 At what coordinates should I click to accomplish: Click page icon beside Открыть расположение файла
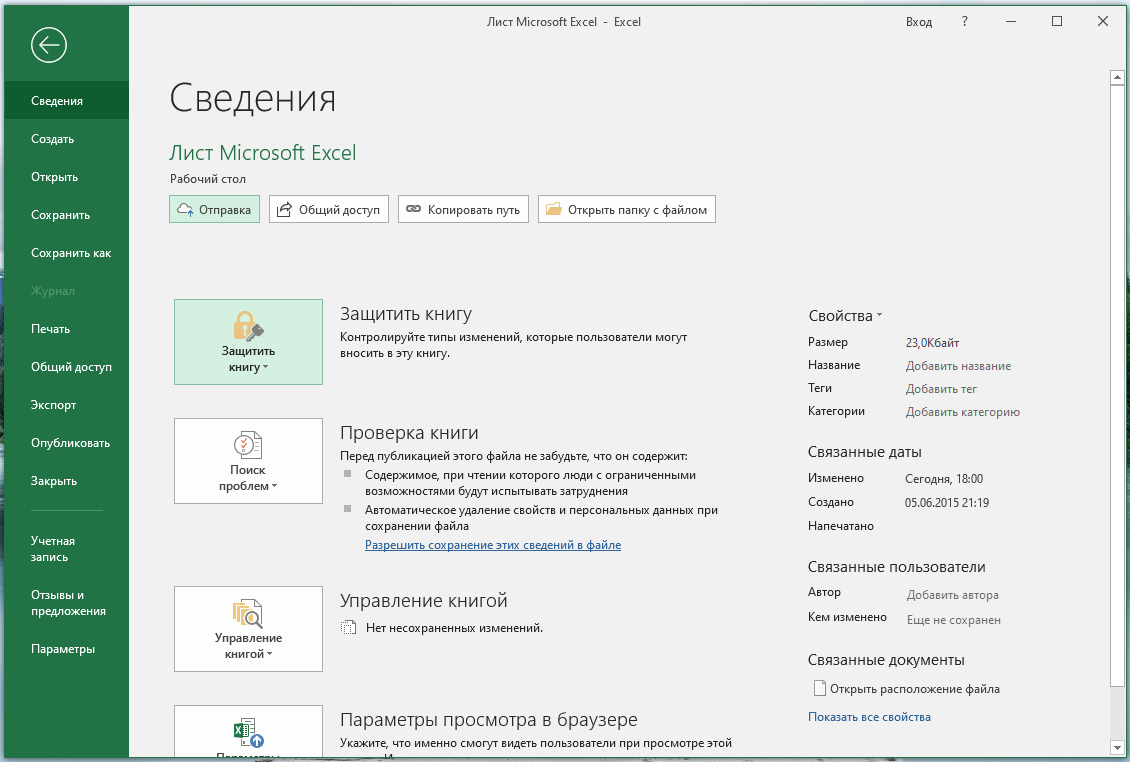pyautogui.click(x=819, y=688)
